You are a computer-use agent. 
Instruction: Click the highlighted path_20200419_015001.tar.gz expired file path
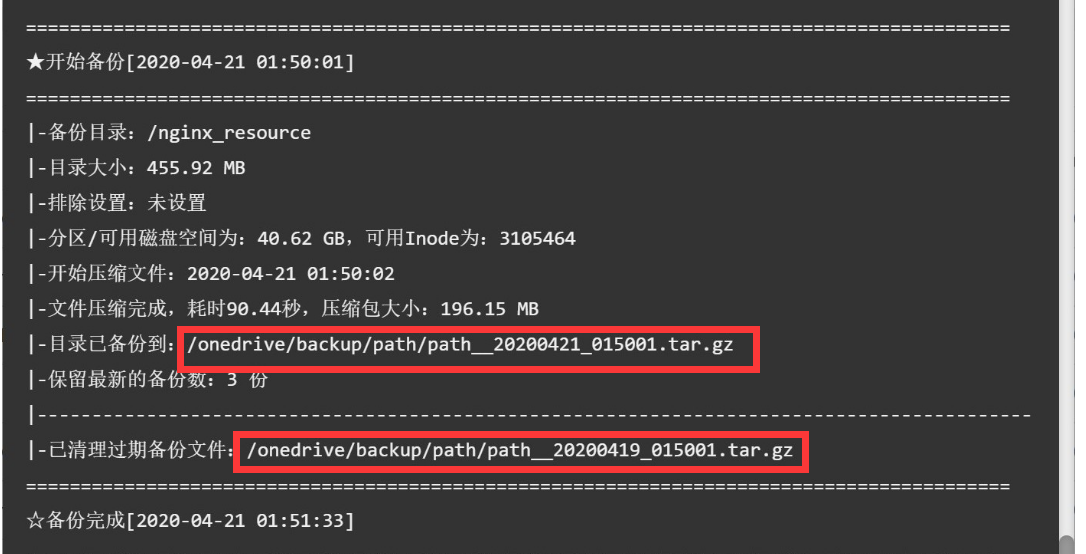coord(520,450)
